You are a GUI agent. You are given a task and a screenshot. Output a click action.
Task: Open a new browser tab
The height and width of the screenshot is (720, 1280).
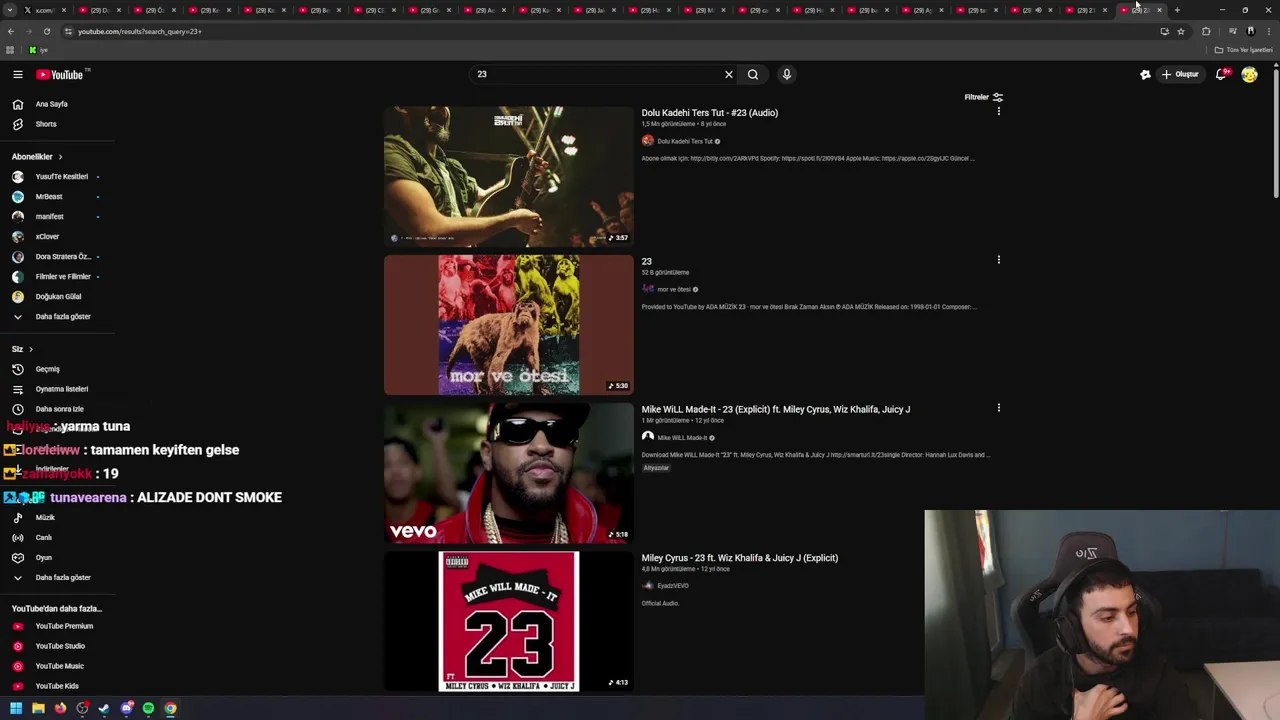pos(1177,10)
